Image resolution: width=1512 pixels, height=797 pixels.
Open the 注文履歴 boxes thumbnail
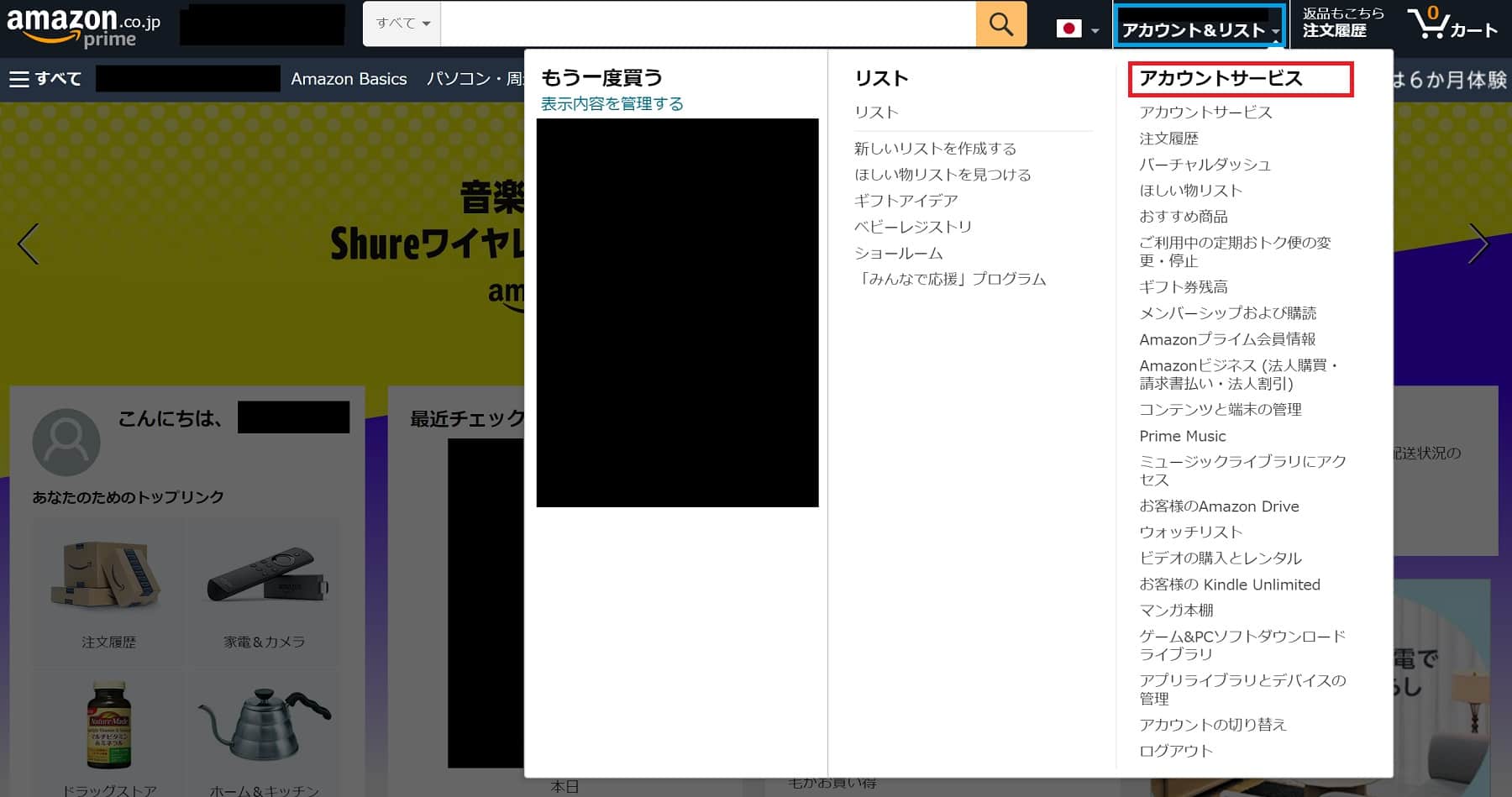pyautogui.click(x=107, y=574)
